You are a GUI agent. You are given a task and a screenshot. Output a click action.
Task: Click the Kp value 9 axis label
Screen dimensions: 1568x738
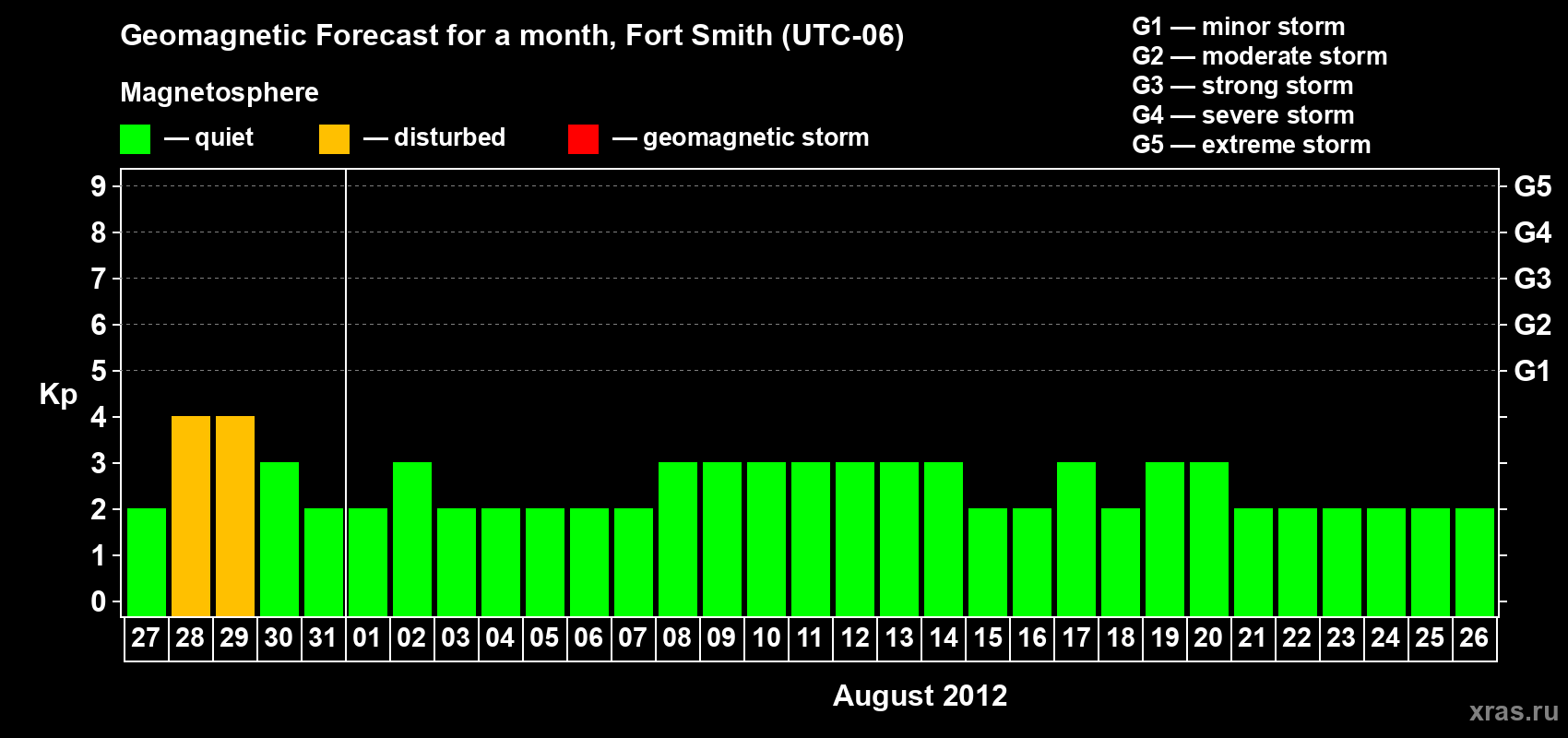pos(99,186)
